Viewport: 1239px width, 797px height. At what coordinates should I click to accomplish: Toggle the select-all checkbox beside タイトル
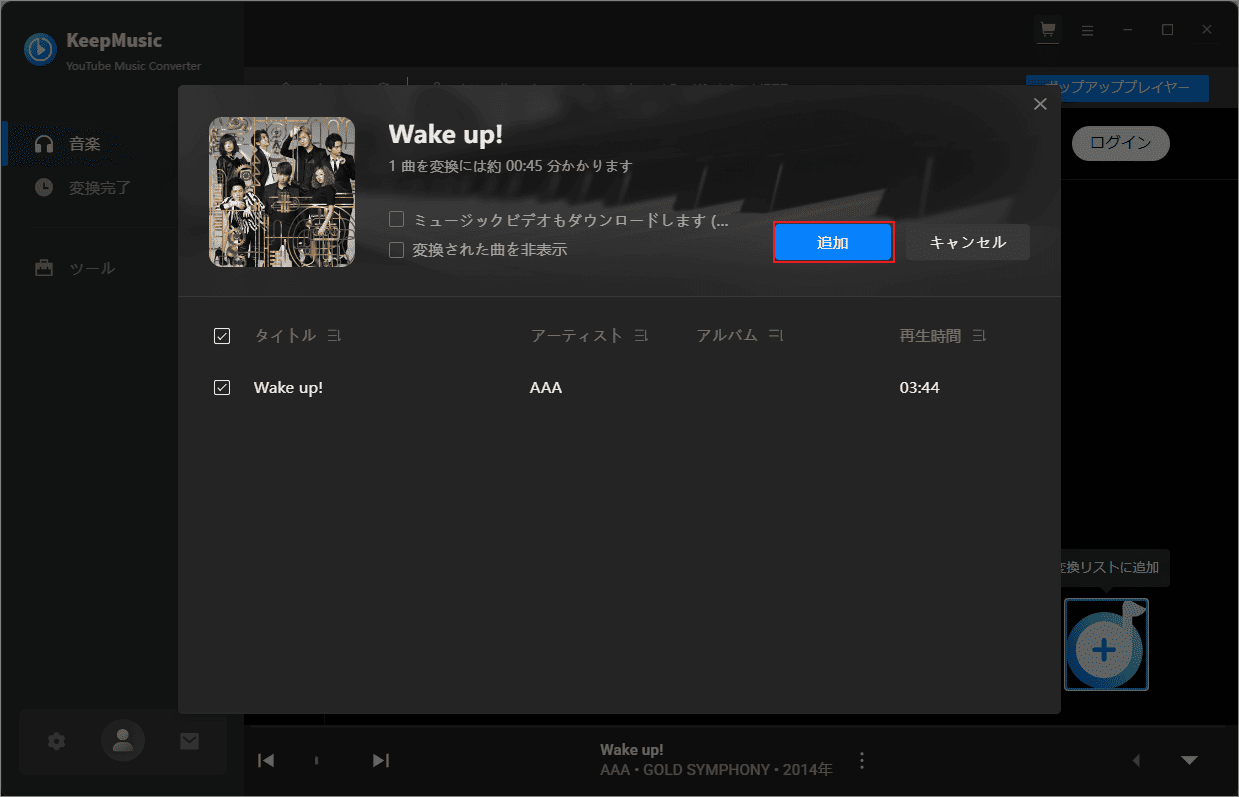pyautogui.click(x=222, y=336)
